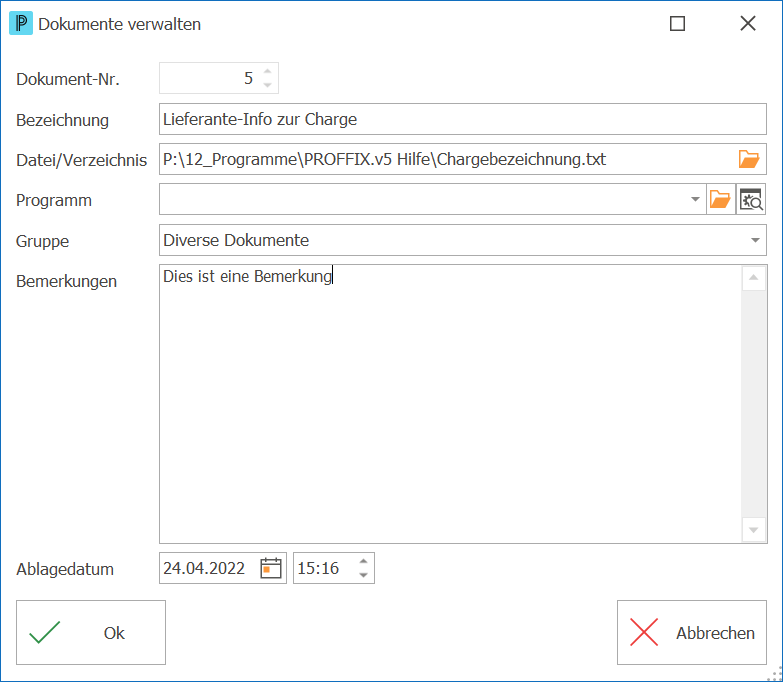Decrease time with down spinner arrow
Image resolution: width=783 pixels, height=682 pixels.
point(364,575)
